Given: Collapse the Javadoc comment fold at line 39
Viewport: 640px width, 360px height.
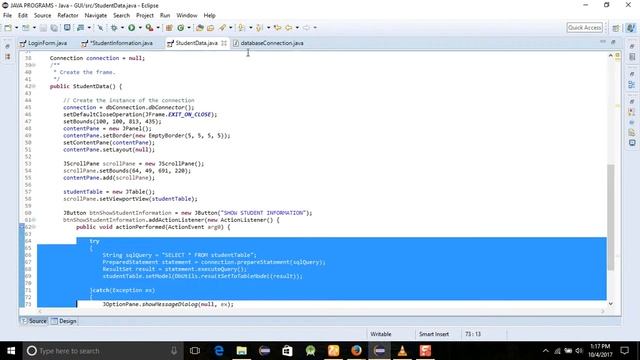Looking at the screenshot, I should tap(34, 65).
